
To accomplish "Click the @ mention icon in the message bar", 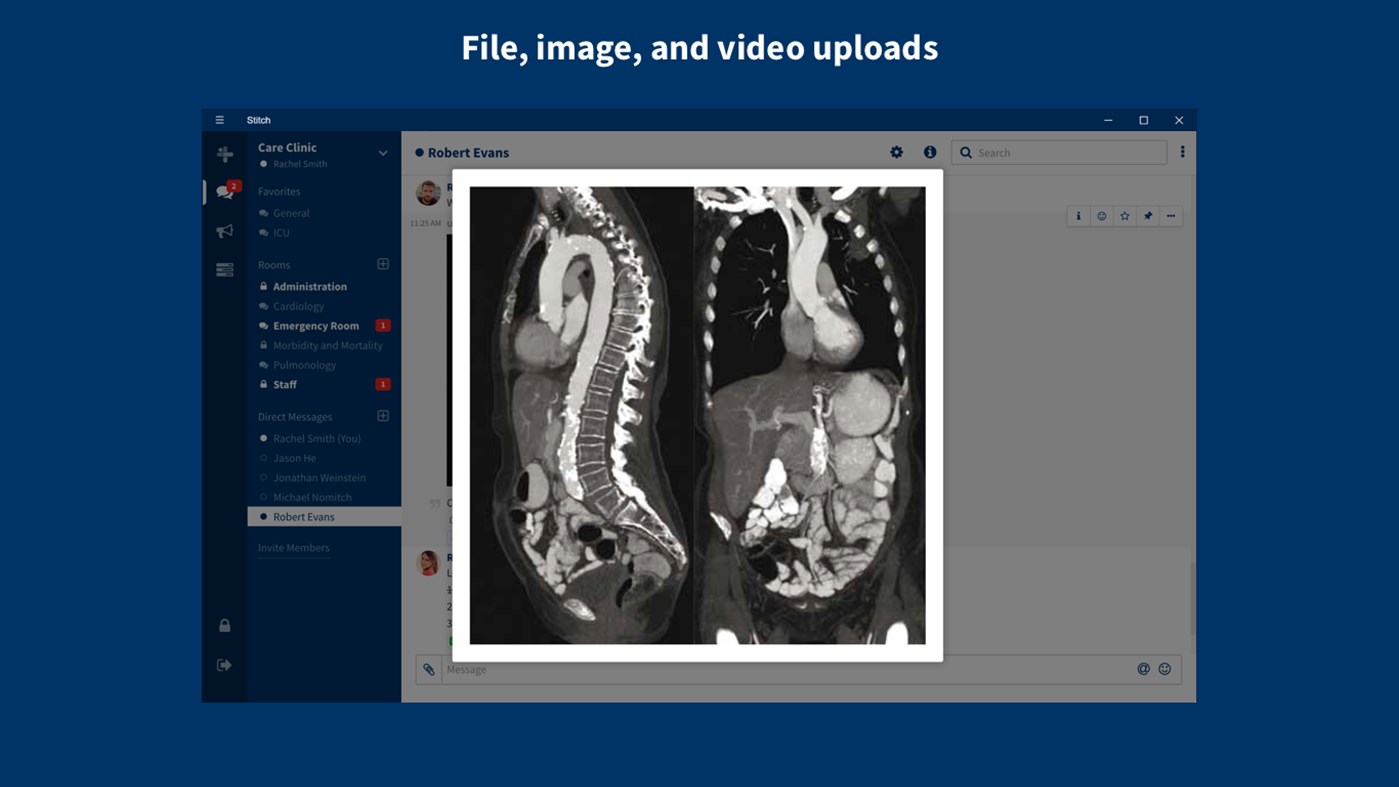I will [x=1142, y=668].
